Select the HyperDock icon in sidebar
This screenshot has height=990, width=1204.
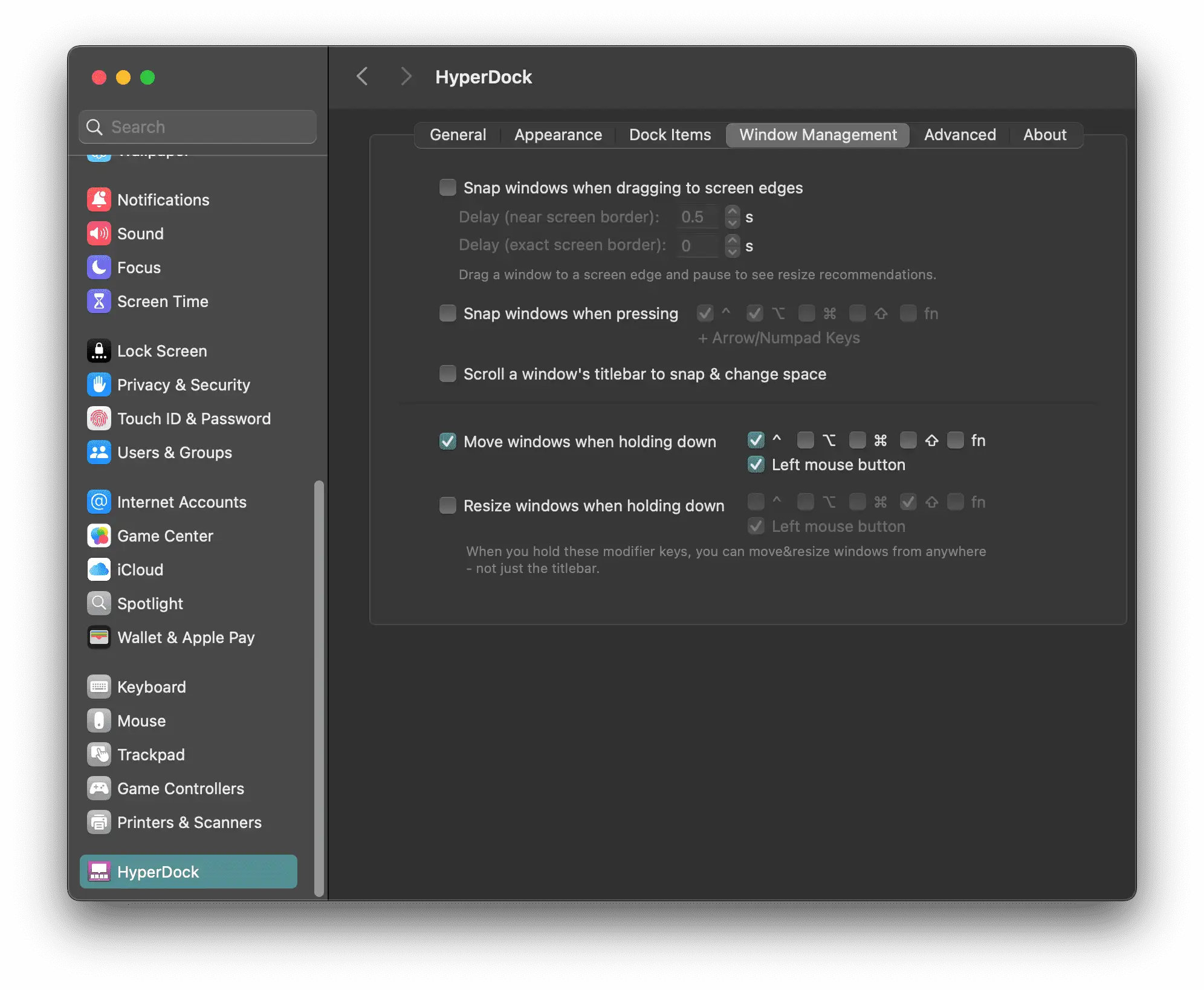tap(99, 872)
